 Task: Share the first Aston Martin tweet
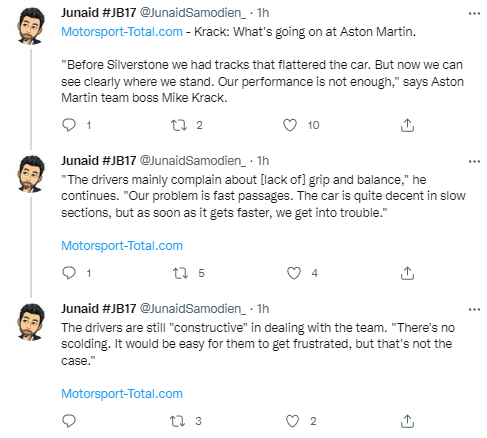click(407, 125)
